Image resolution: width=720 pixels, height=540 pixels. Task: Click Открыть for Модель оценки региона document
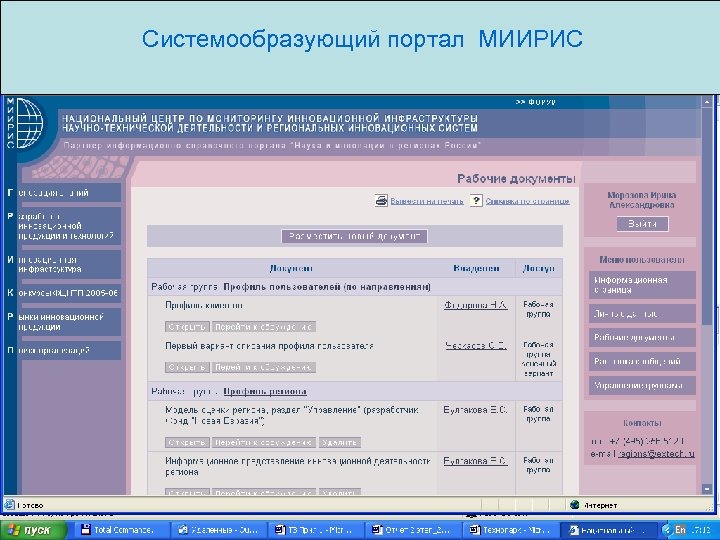(187, 443)
